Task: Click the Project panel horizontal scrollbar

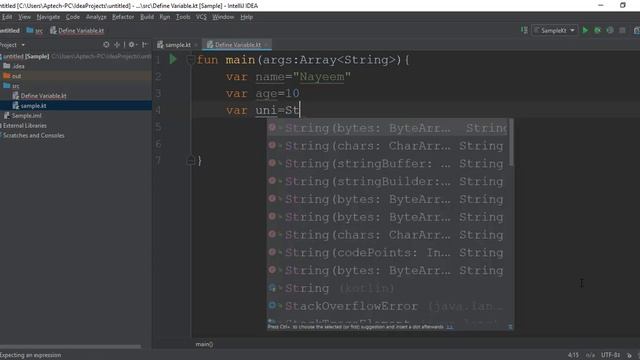Action: coord(71,347)
